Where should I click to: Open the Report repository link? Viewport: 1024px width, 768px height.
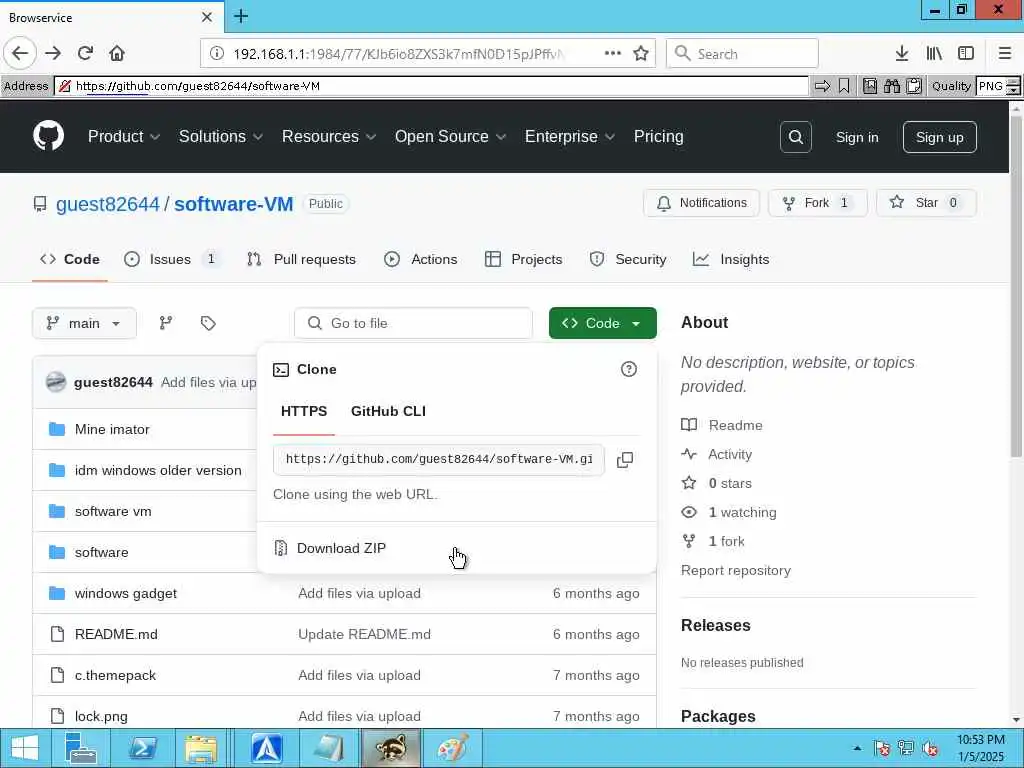tap(735, 571)
